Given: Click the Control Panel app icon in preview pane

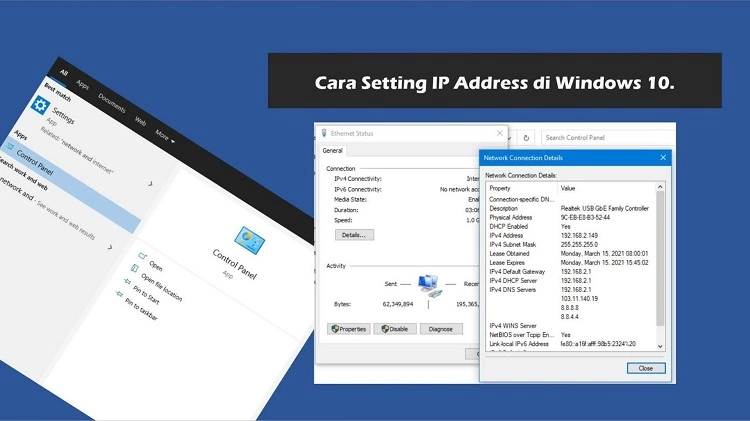Looking at the screenshot, I should point(249,241).
